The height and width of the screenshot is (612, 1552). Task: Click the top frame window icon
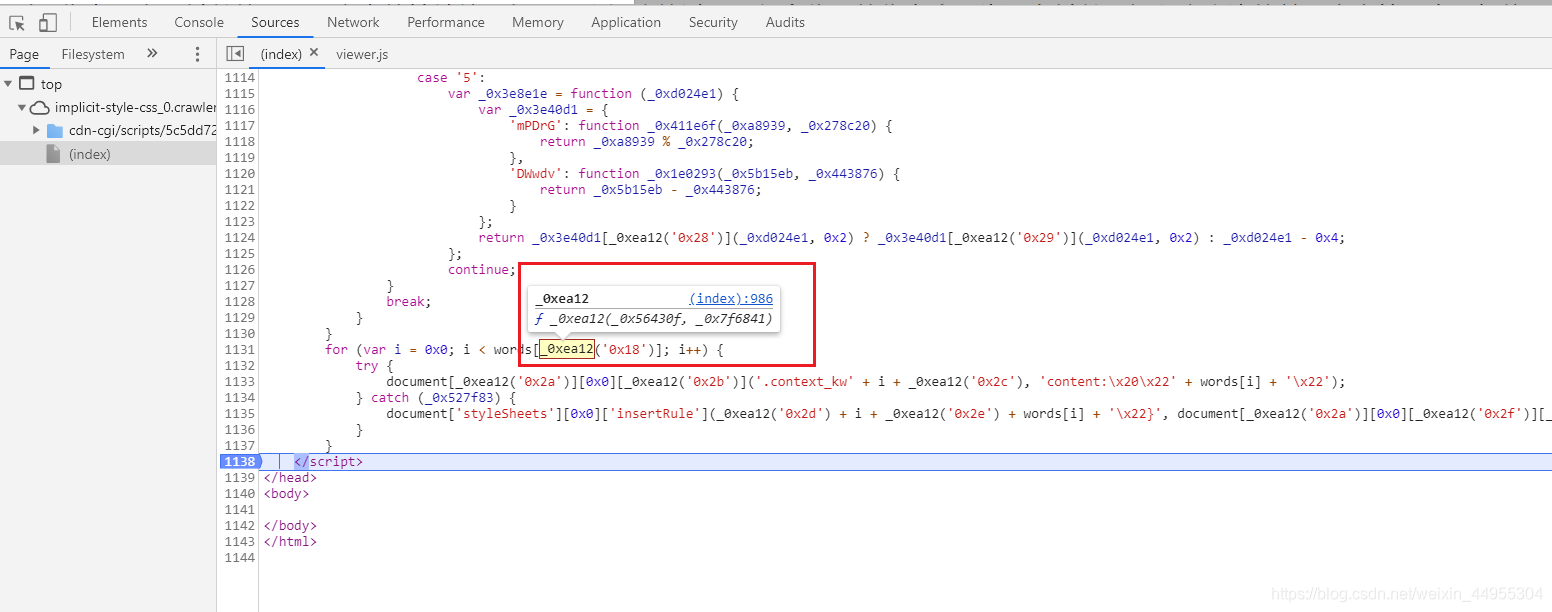(27, 84)
